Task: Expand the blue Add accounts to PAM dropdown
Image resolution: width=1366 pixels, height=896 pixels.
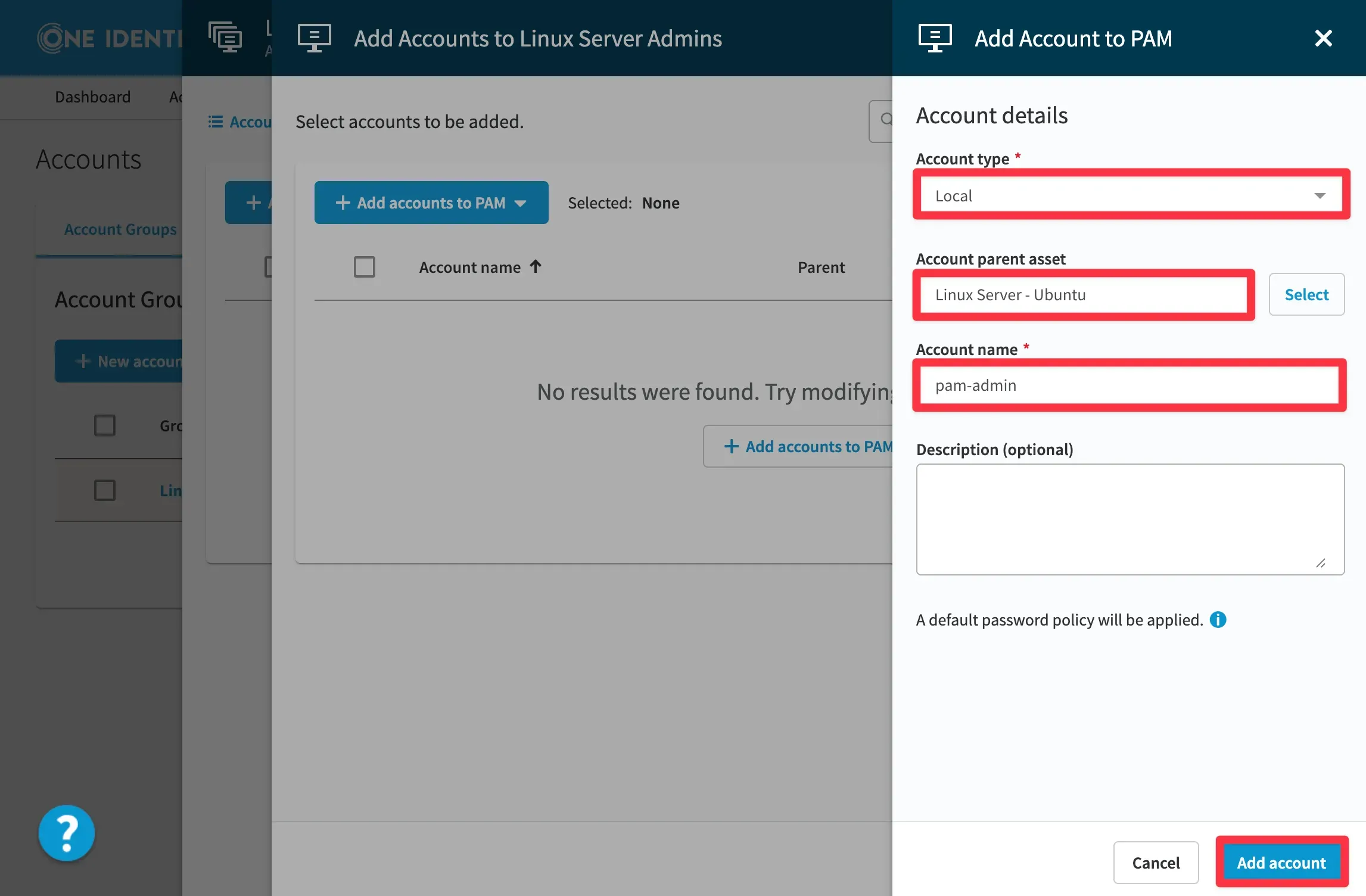Action: pos(431,203)
